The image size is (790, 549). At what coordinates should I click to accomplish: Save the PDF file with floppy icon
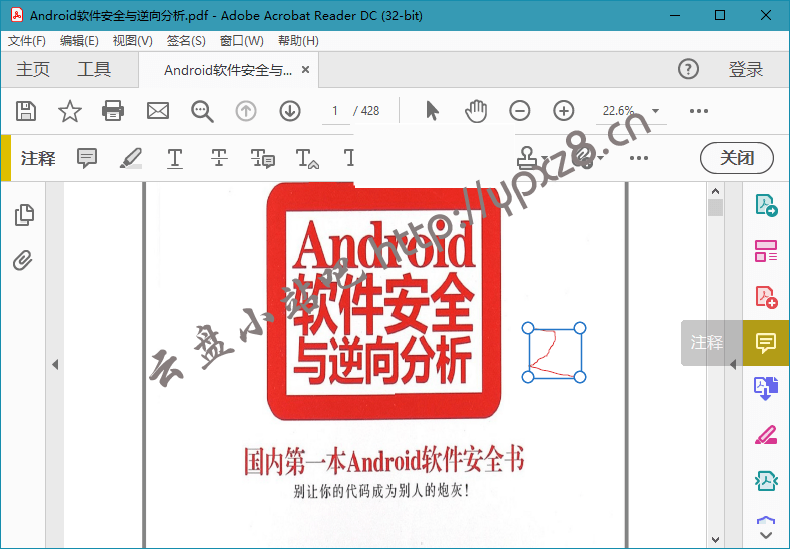[x=26, y=111]
